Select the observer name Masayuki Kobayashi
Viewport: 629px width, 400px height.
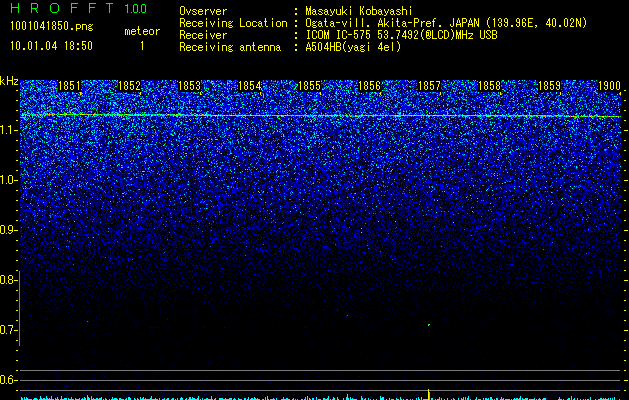[x=359, y=11]
